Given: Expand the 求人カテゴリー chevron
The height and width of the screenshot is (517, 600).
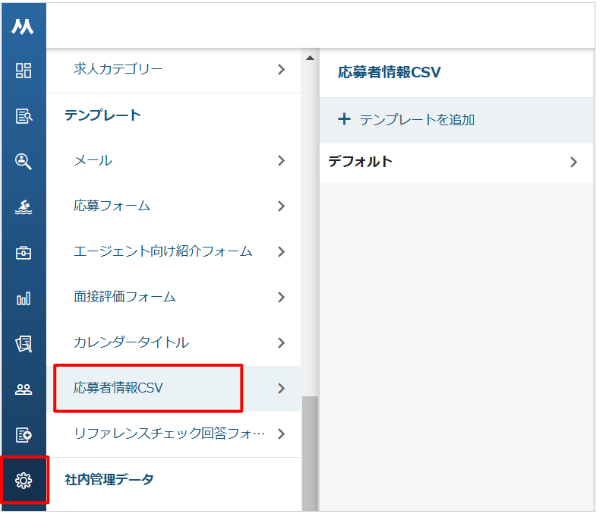Looking at the screenshot, I should pos(281,70).
